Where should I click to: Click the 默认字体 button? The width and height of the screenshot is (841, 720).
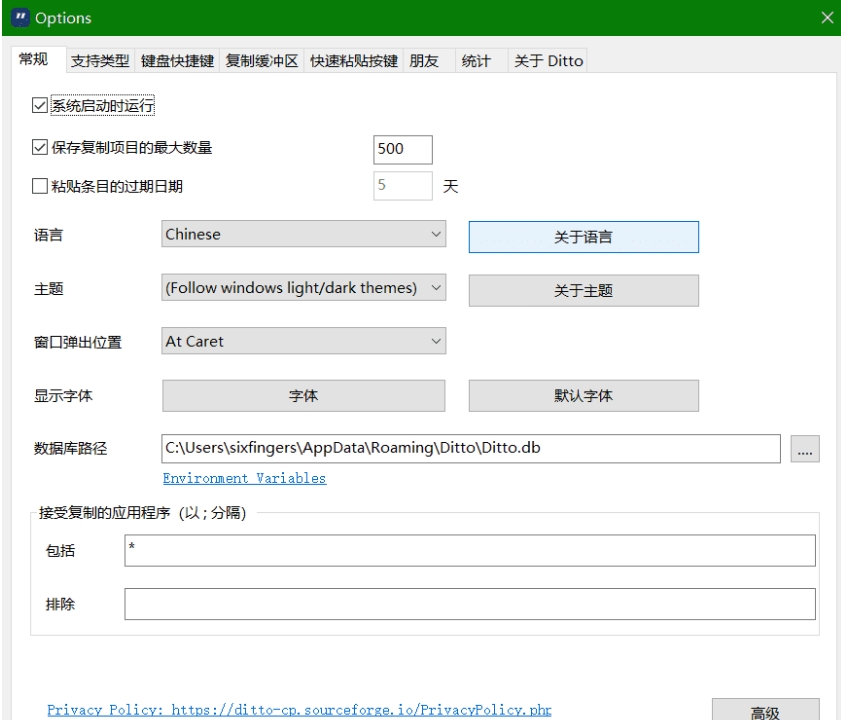[583, 394]
